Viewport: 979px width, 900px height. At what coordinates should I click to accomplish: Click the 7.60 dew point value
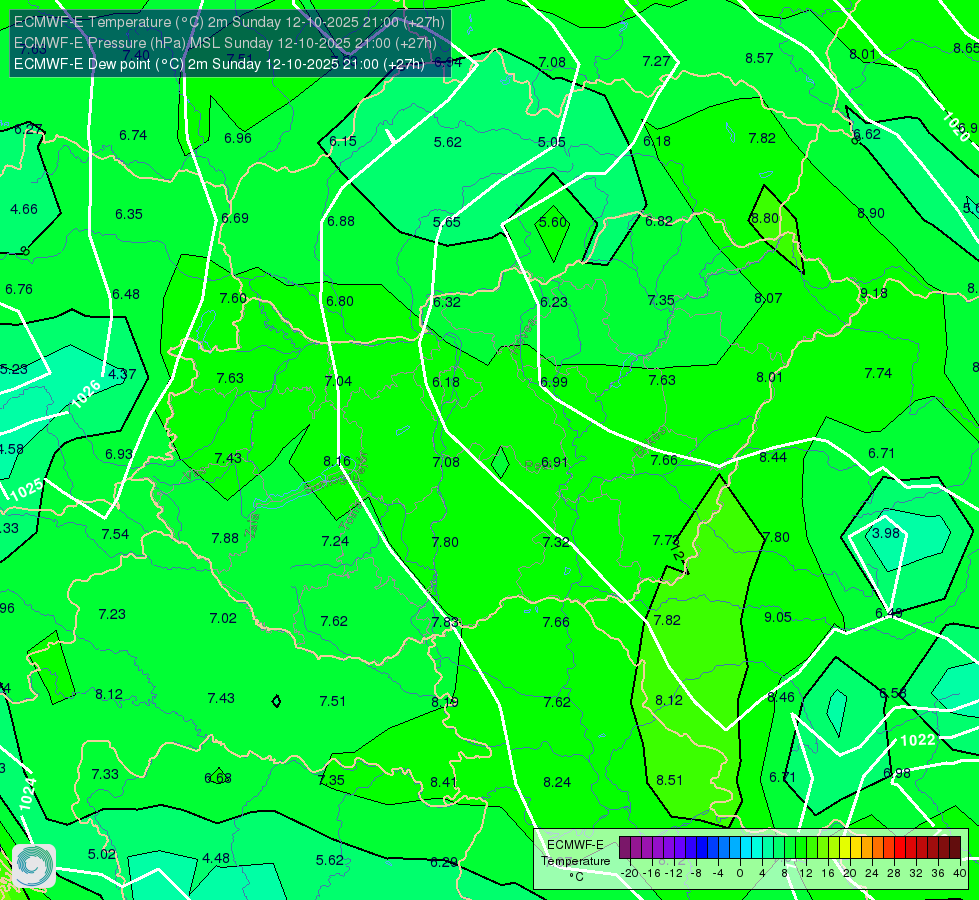tap(233, 298)
